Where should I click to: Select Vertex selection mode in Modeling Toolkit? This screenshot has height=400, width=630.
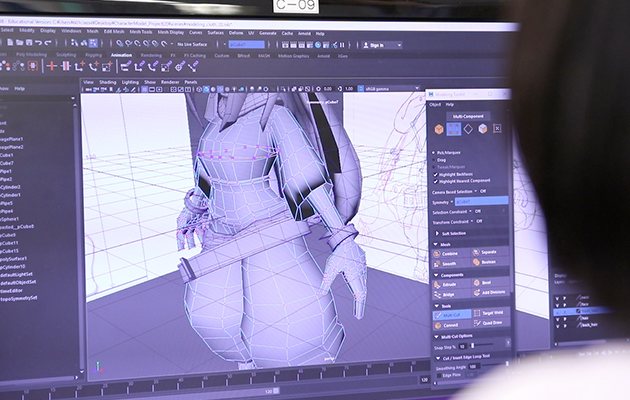(454, 129)
